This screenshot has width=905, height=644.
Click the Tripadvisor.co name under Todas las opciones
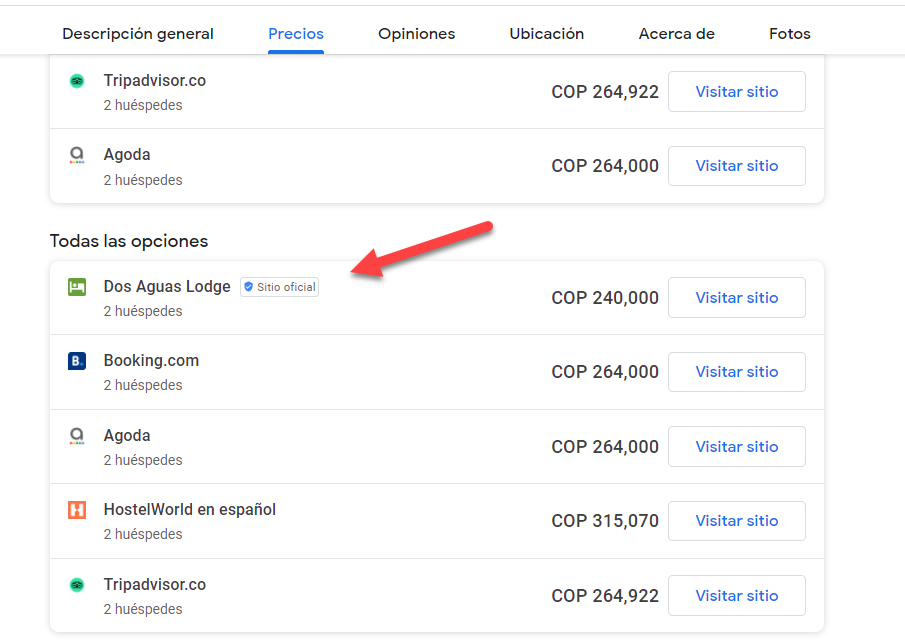(155, 584)
